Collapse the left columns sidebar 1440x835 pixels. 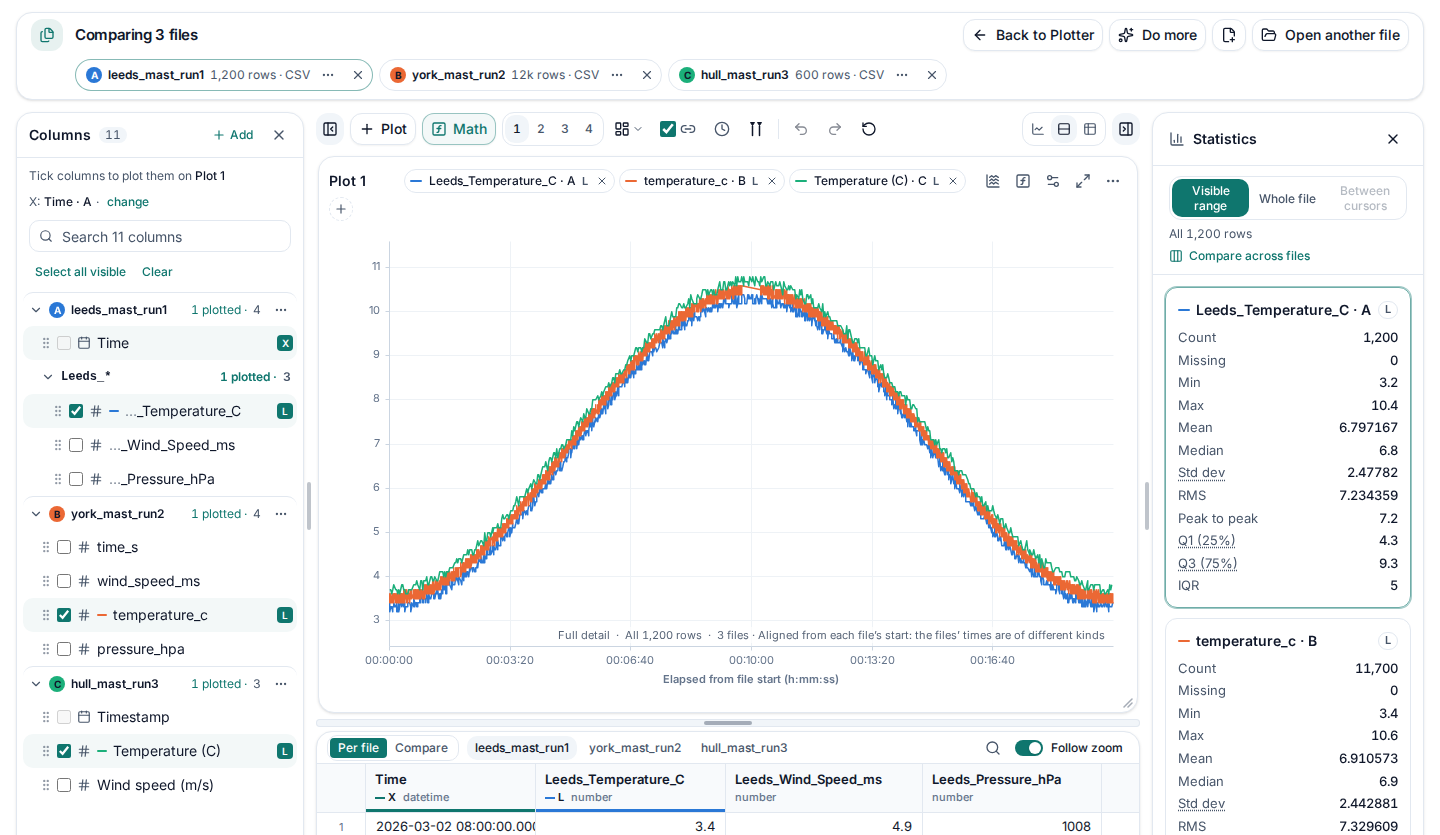tap(330, 129)
